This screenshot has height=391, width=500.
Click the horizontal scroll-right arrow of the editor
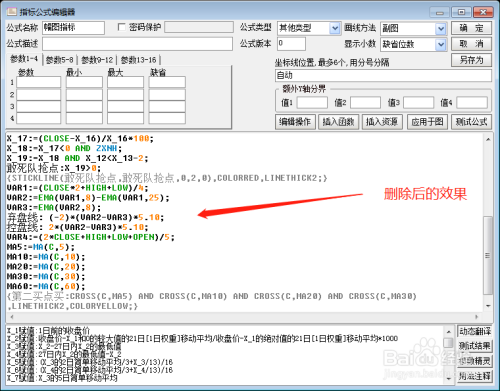coord(477,317)
